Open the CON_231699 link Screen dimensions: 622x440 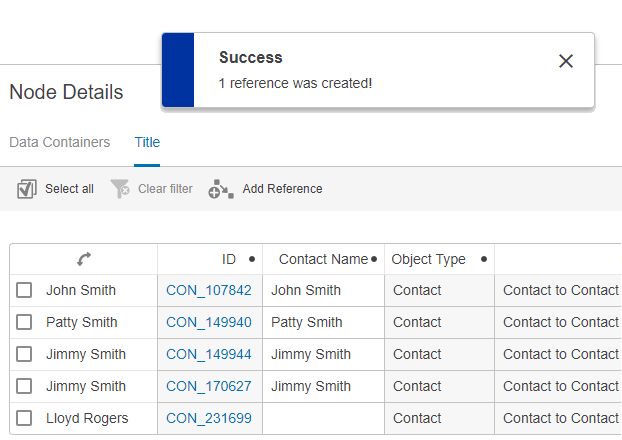pos(208,419)
